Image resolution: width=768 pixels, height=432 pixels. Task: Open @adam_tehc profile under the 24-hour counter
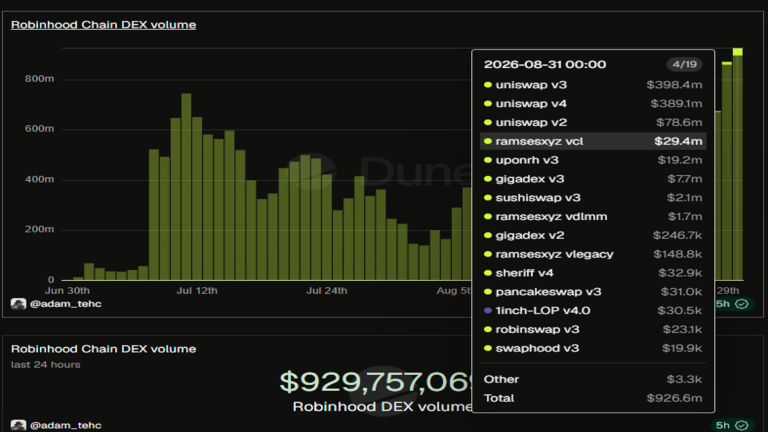tap(66, 425)
